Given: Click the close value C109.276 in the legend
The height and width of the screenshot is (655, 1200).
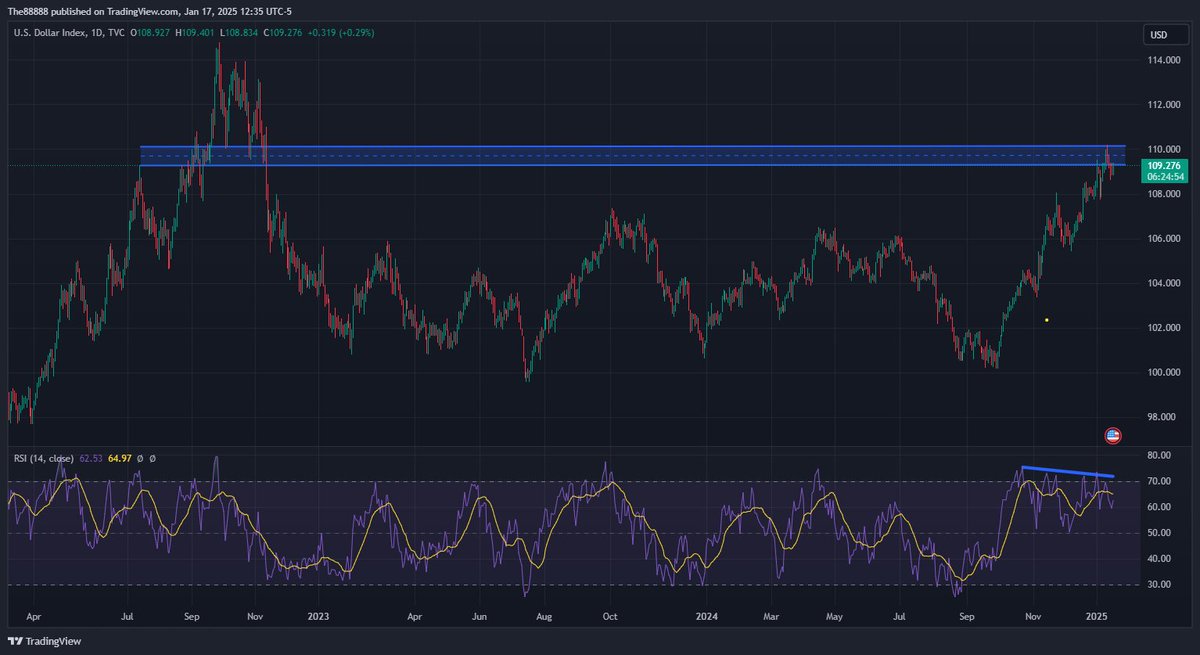Looking at the screenshot, I should tap(282, 33).
